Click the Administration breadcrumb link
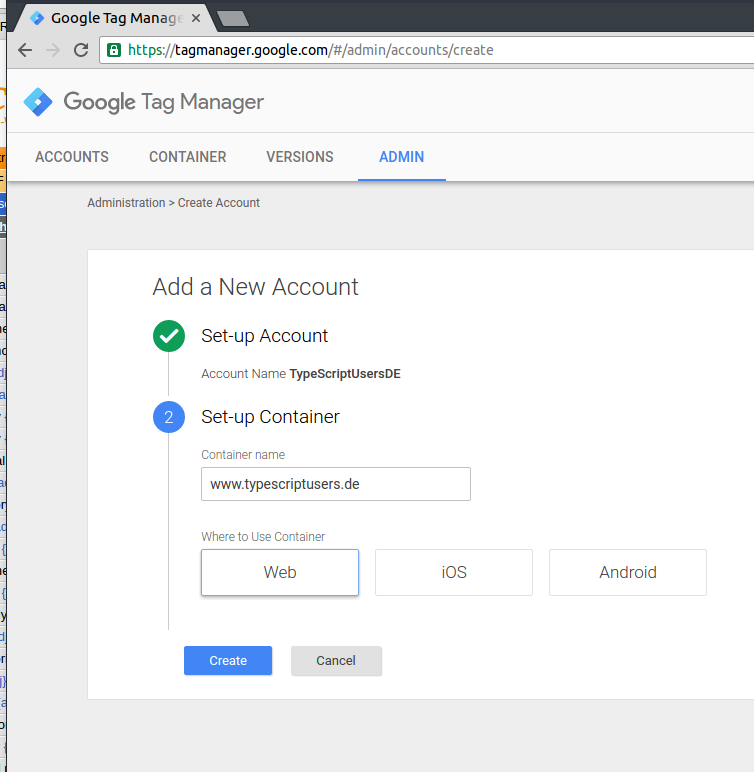754x772 pixels. coord(126,203)
